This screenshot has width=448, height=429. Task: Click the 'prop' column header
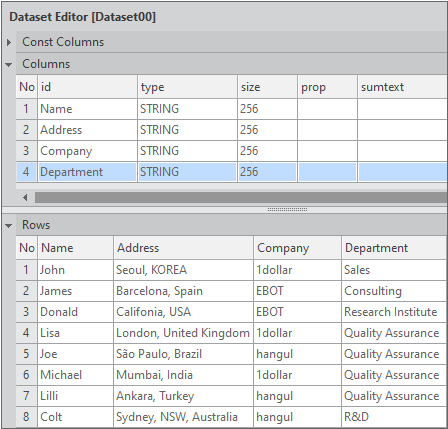[327, 87]
